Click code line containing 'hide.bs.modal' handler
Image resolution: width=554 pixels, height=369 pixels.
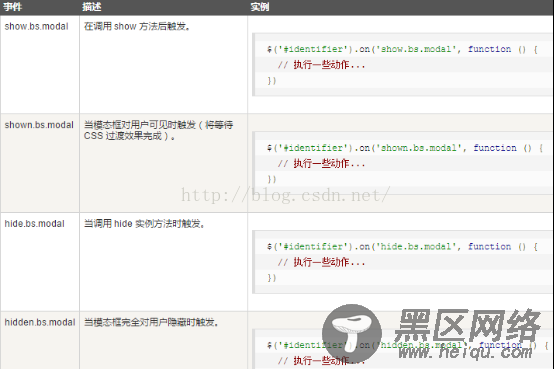(402, 246)
